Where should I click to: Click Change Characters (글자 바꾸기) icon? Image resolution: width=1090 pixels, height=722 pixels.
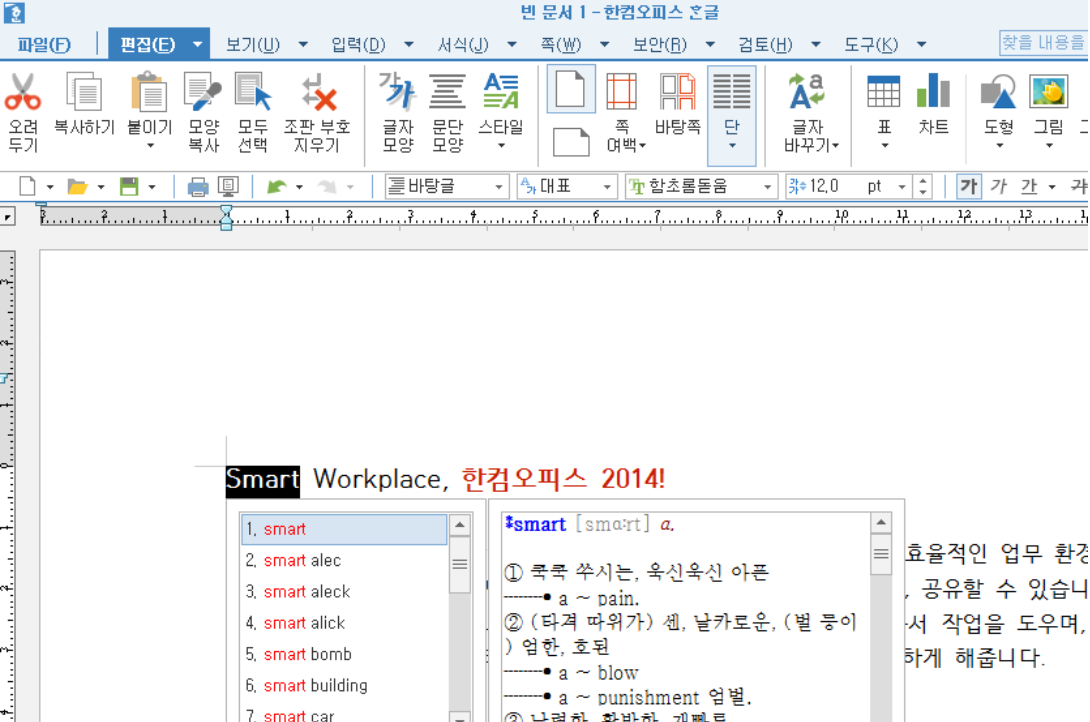pos(807,93)
